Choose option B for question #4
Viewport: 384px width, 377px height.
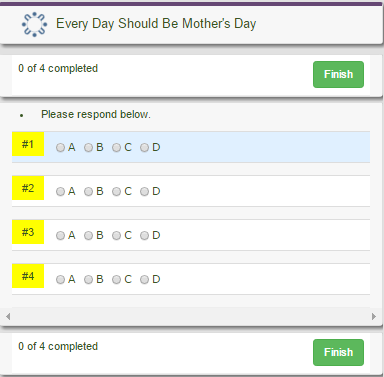tap(88, 280)
